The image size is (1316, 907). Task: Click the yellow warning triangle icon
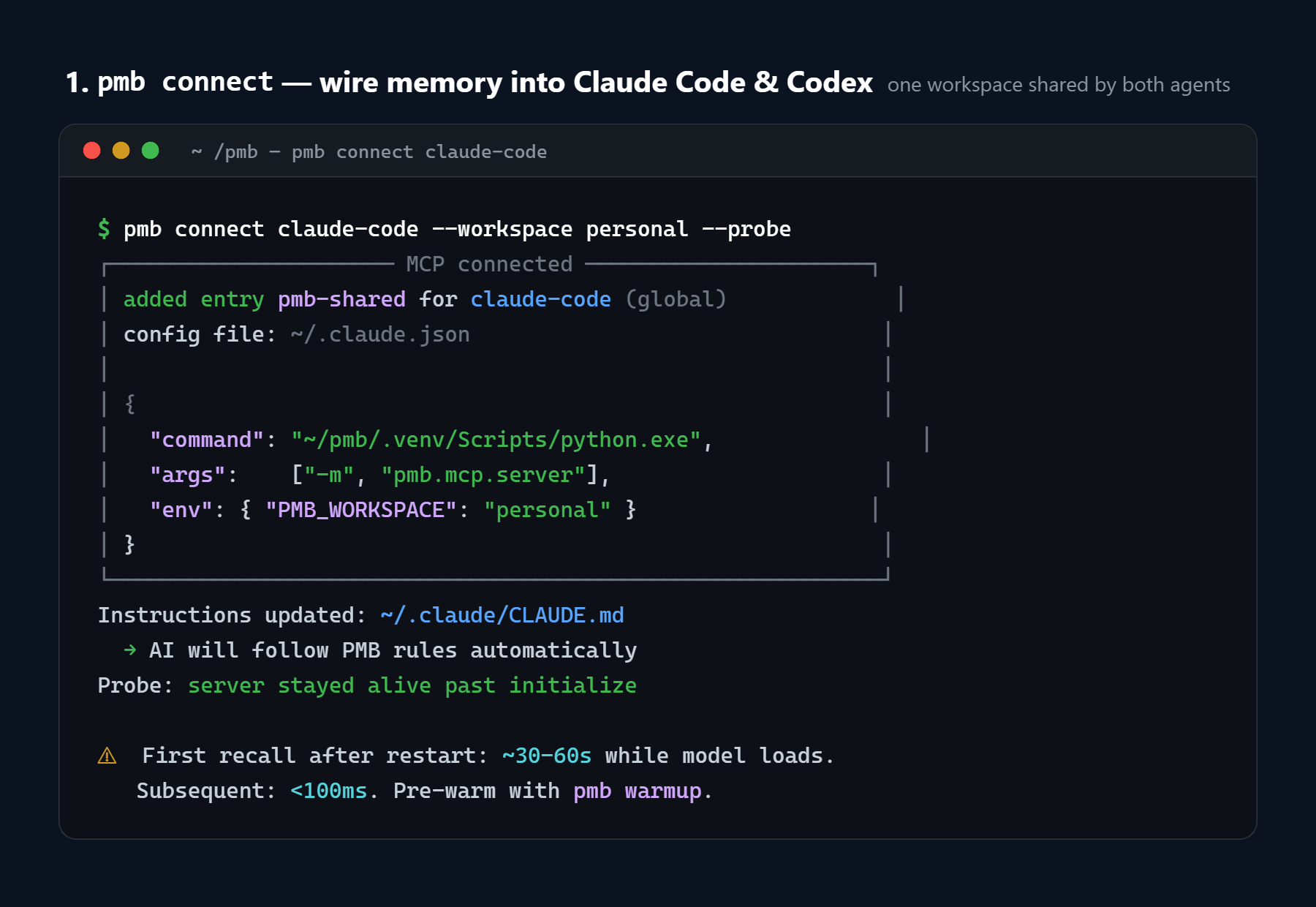click(107, 756)
